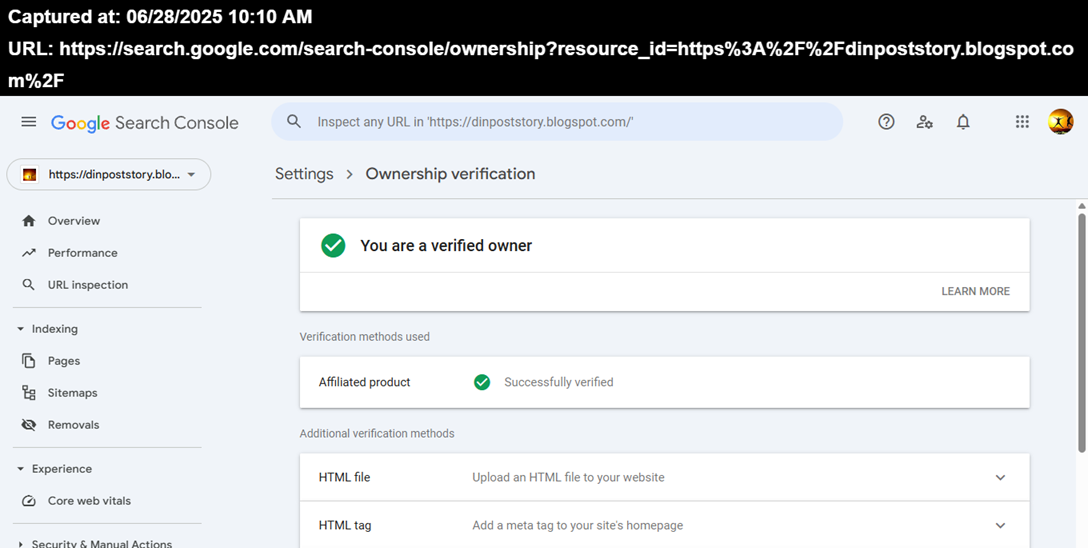Click the Removals crossed-eye icon
Screen dimensions: 1088x548
(28, 425)
